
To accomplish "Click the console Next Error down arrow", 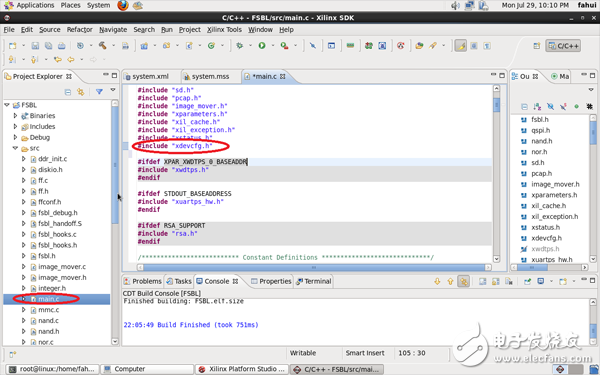I will [437, 282].
